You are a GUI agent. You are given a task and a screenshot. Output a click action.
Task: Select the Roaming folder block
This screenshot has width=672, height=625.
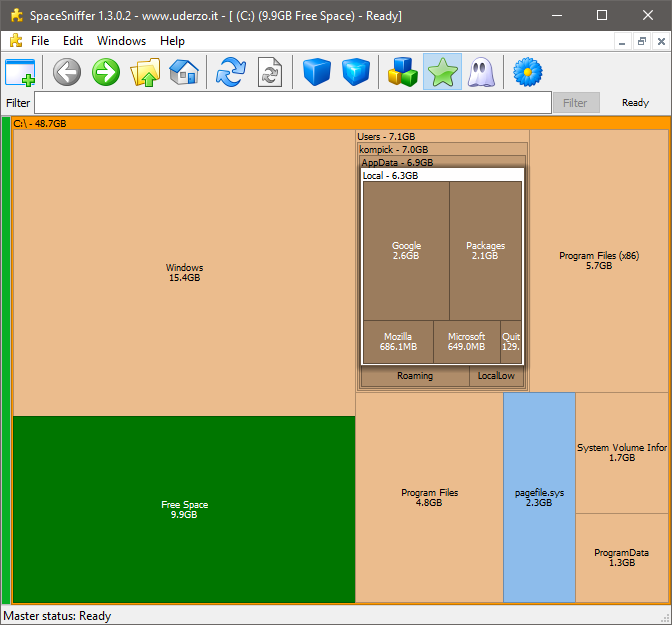415,376
